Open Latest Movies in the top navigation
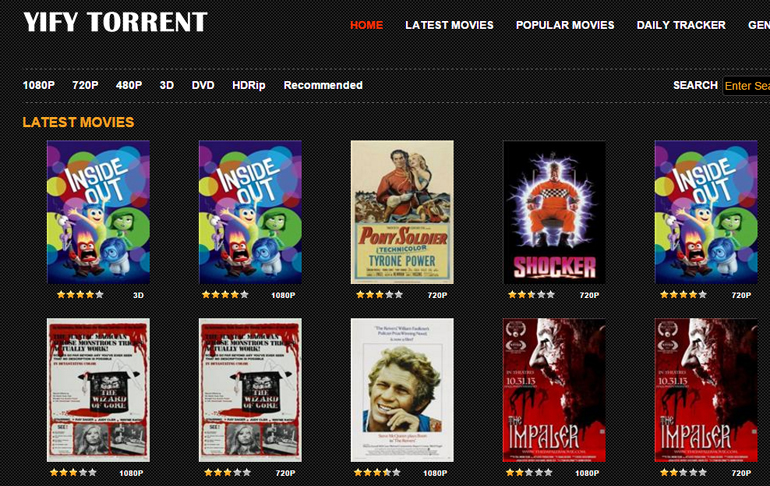This screenshot has height=486, width=770. [x=449, y=25]
